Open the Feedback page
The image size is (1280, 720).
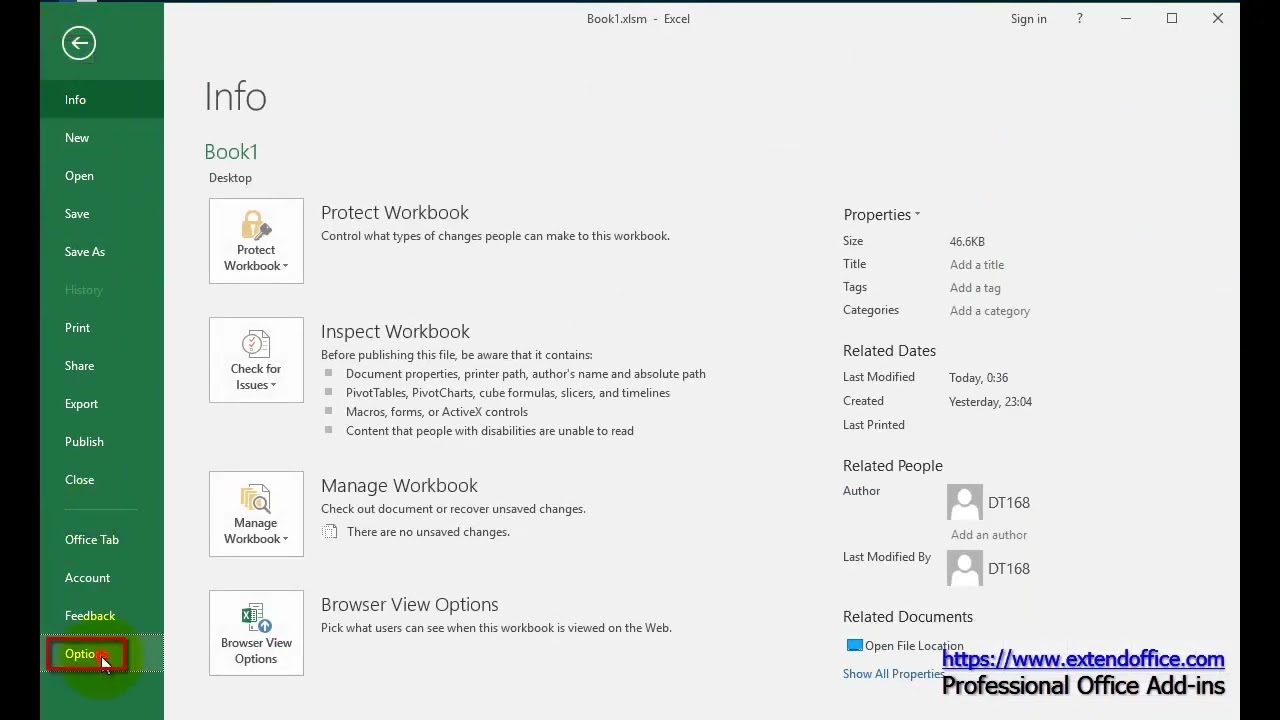[x=102, y=616]
